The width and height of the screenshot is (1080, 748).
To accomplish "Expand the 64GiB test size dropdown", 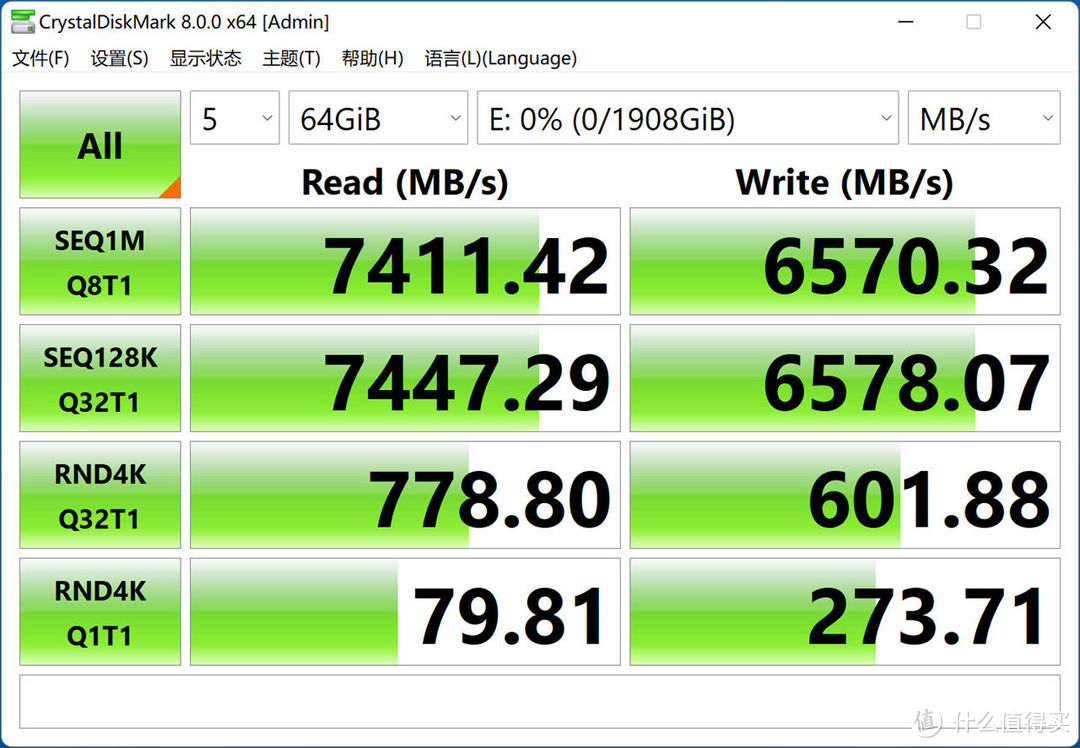I will [378, 118].
